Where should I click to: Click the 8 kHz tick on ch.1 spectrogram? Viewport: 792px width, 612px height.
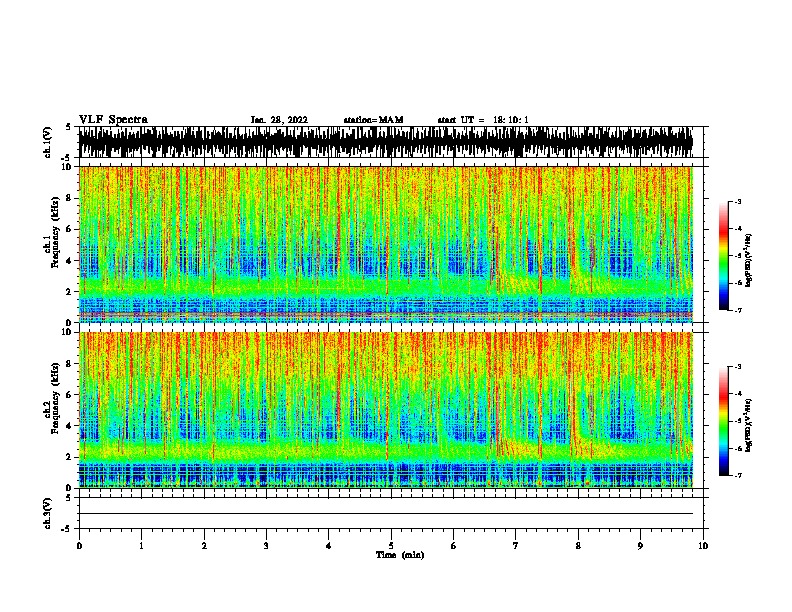click(x=69, y=198)
